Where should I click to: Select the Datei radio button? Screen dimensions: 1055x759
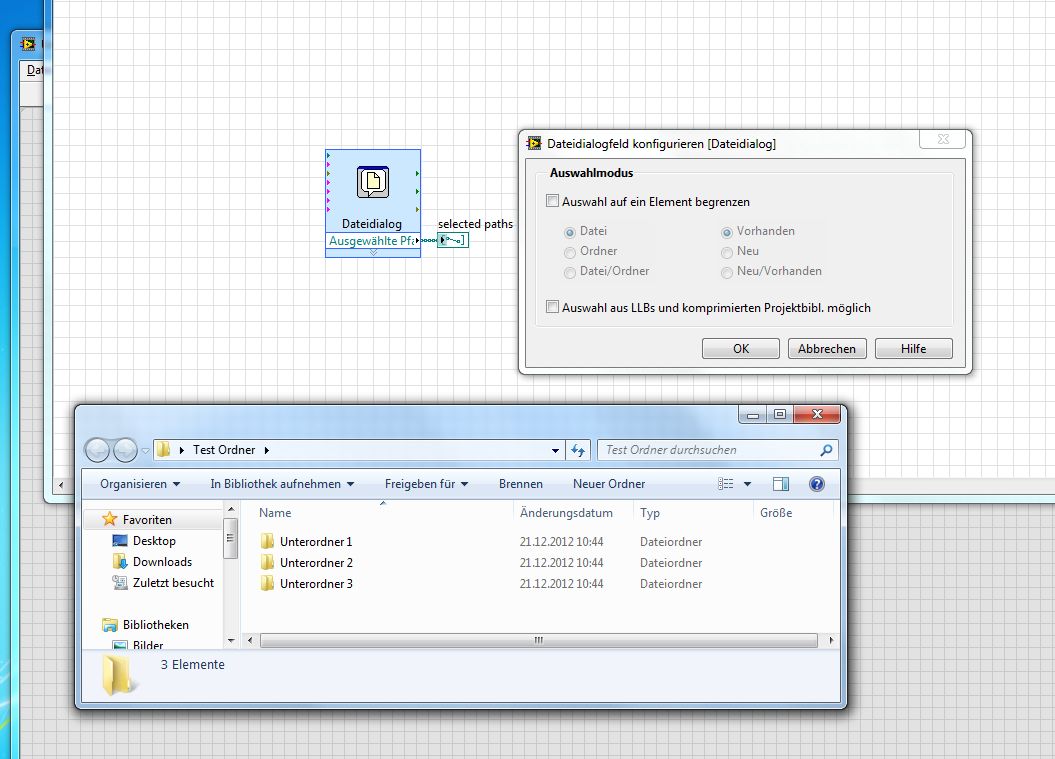tap(570, 232)
